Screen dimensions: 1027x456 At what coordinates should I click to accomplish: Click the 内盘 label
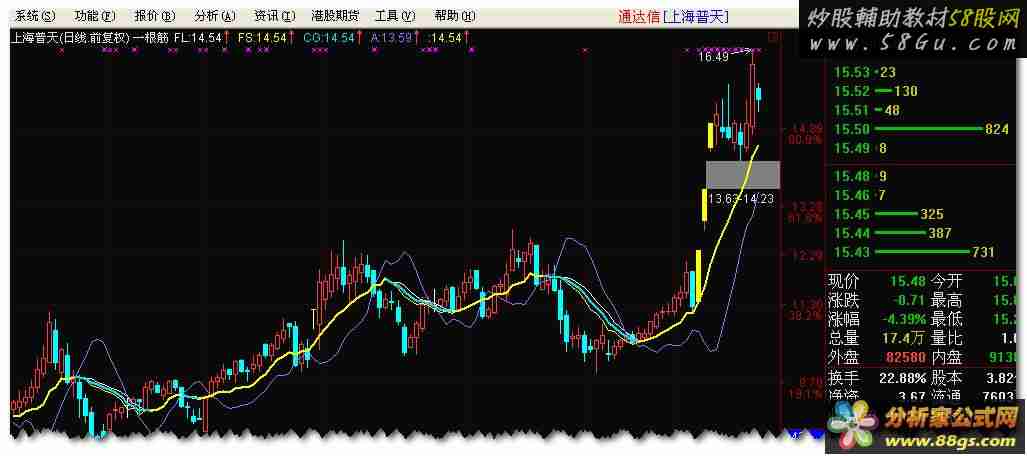946,358
